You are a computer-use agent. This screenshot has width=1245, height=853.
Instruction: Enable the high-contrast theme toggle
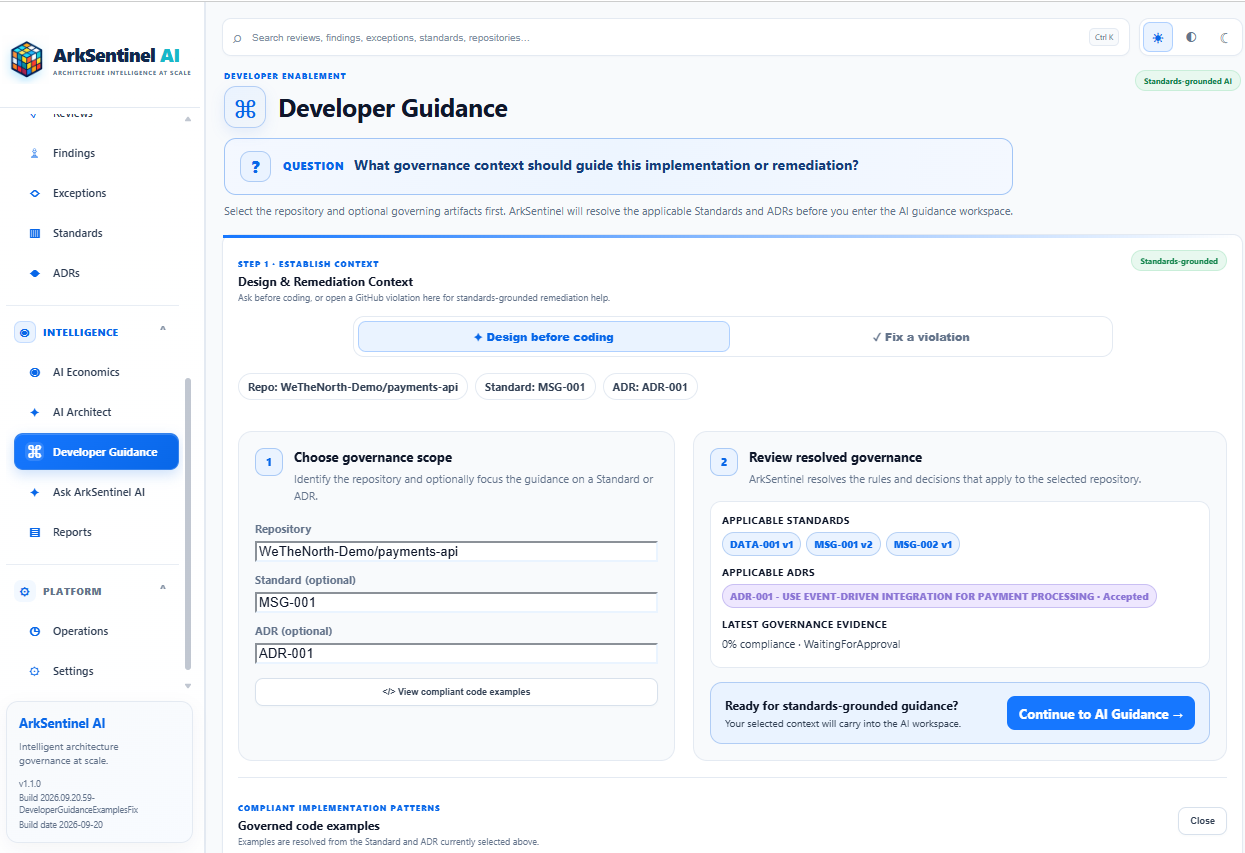click(x=1191, y=37)
